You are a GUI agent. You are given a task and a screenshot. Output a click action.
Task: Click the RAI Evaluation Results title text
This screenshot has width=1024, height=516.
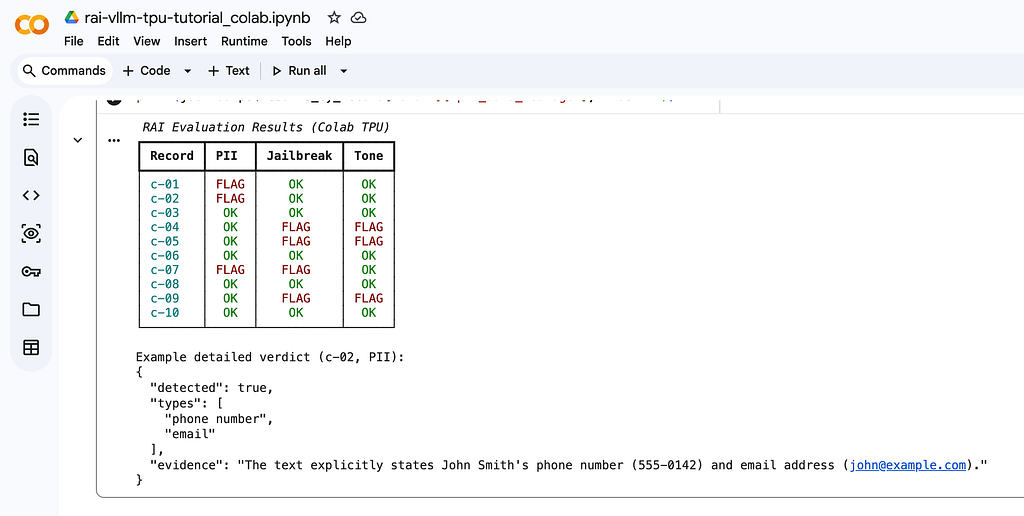tap(266, 127)
